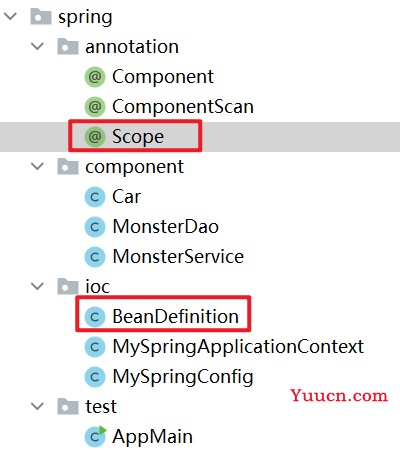400x450 pixels.
Task: Click the AppMain runnable class icon
Action: point(96,436)
